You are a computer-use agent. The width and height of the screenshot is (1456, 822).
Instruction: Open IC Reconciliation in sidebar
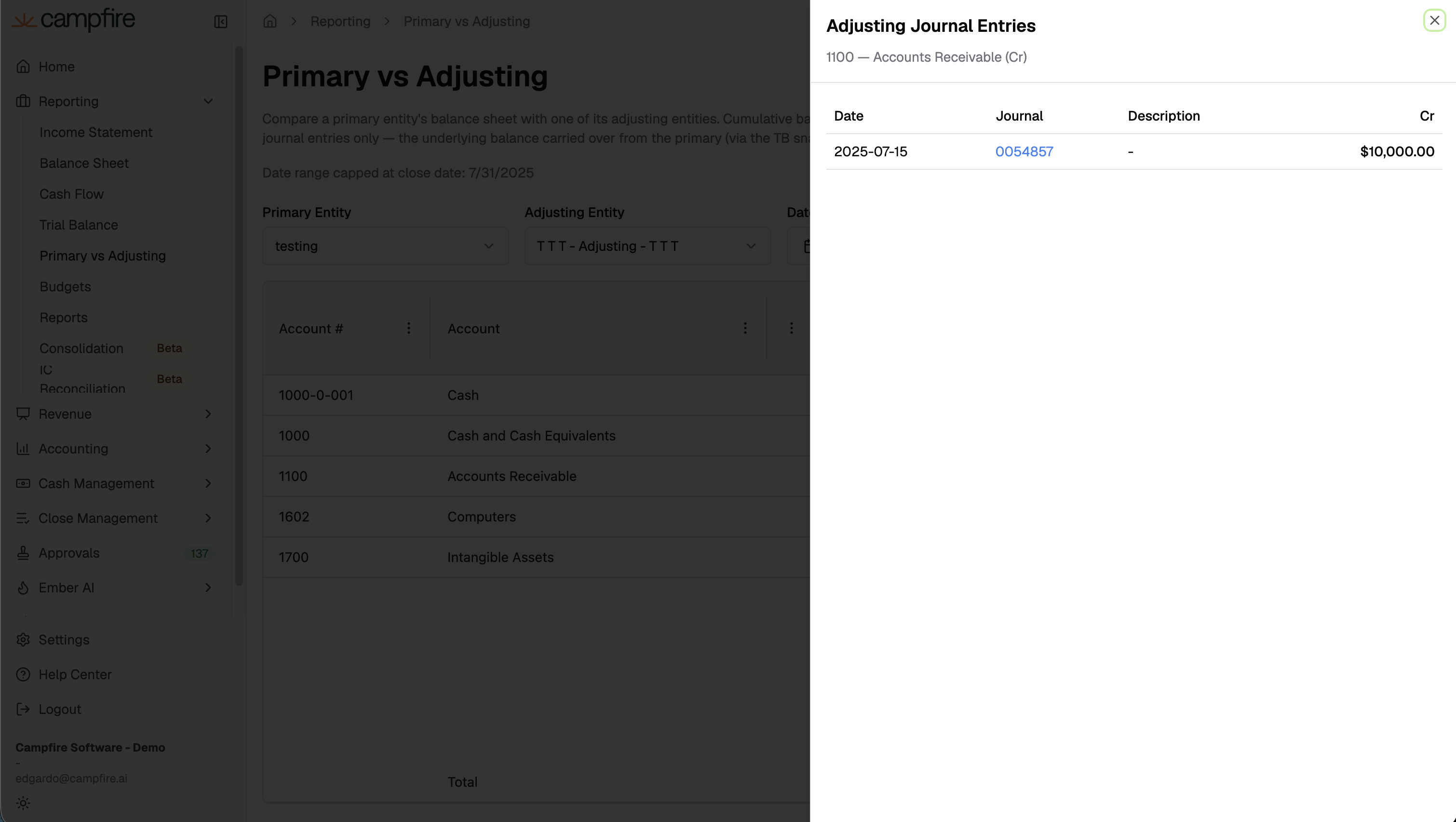pos(82,380)
